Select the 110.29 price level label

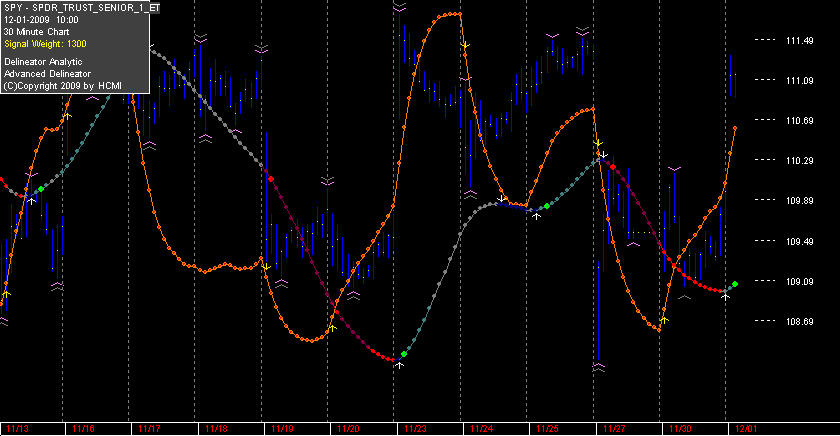[799, 161]
